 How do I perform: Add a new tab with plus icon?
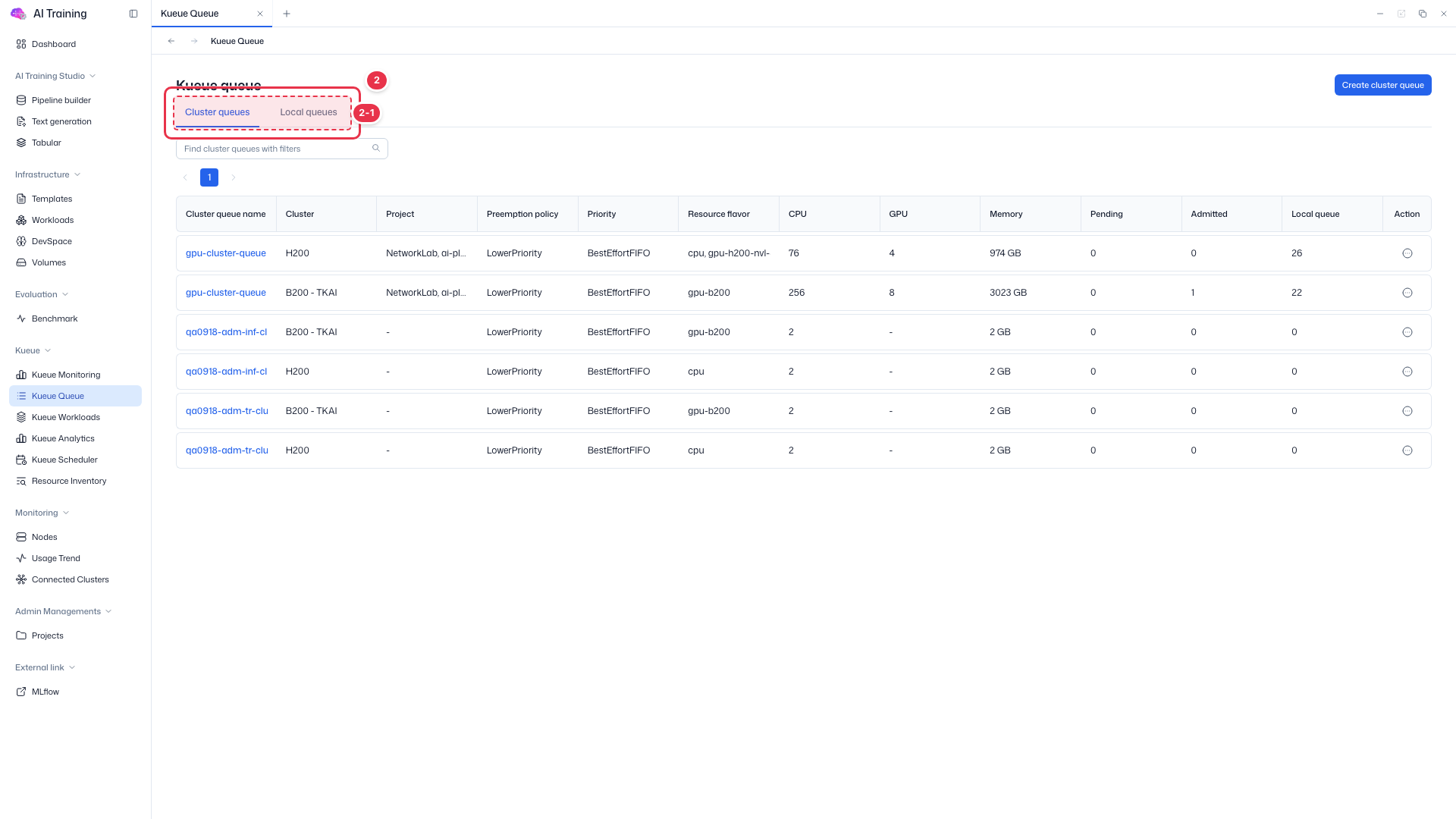pos(287,14)
